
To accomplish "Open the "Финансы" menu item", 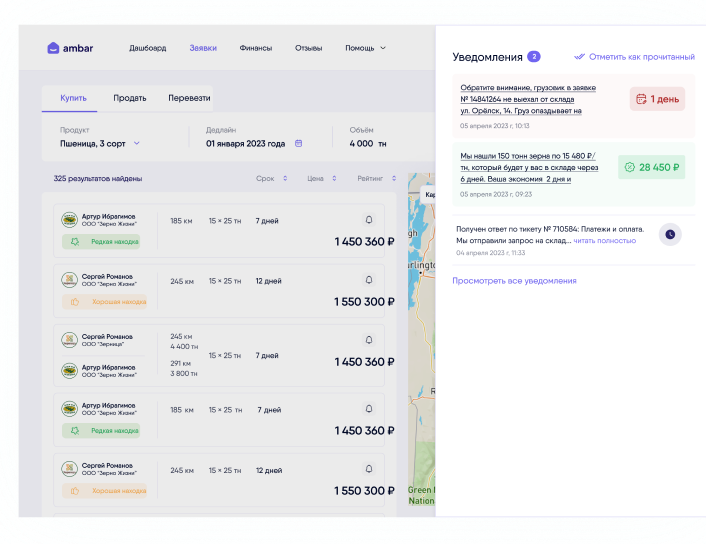I will [255, 48].
